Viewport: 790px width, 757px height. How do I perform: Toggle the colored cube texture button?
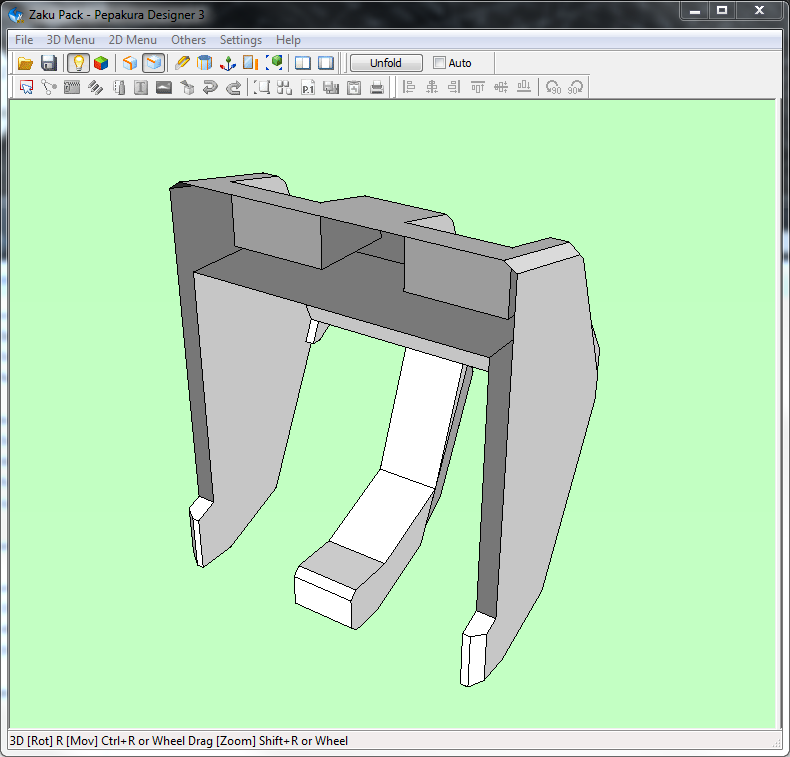click(x=101, y=63)
